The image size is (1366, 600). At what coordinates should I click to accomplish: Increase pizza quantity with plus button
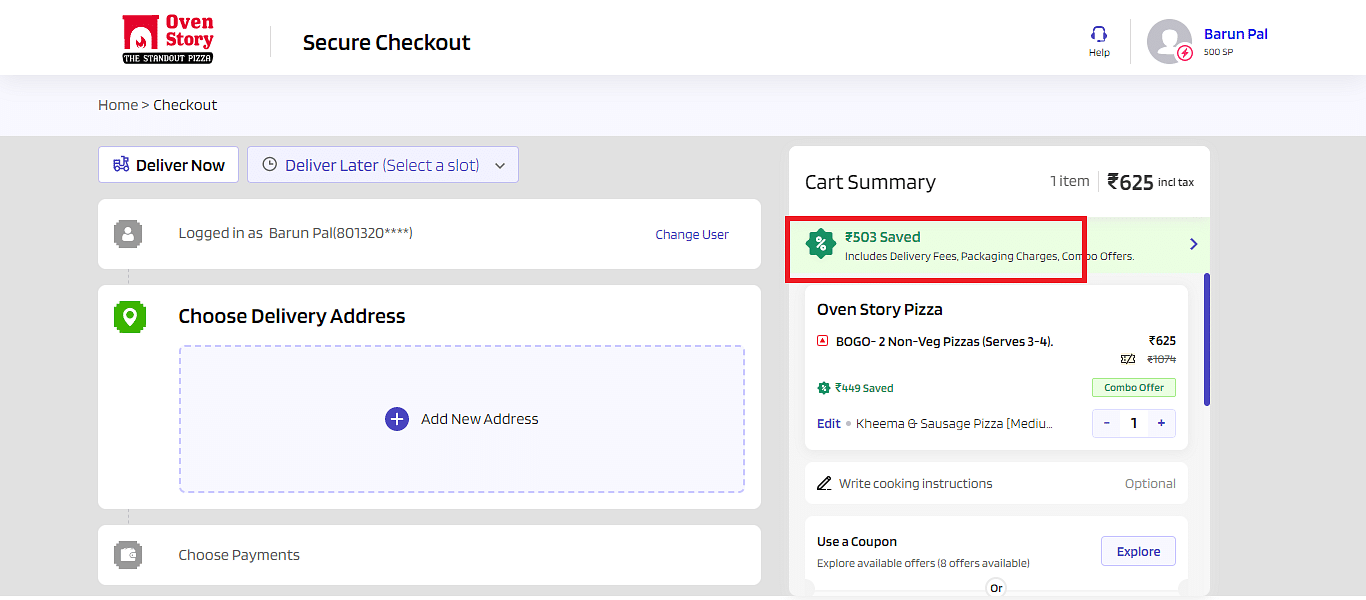(1161, 423)
